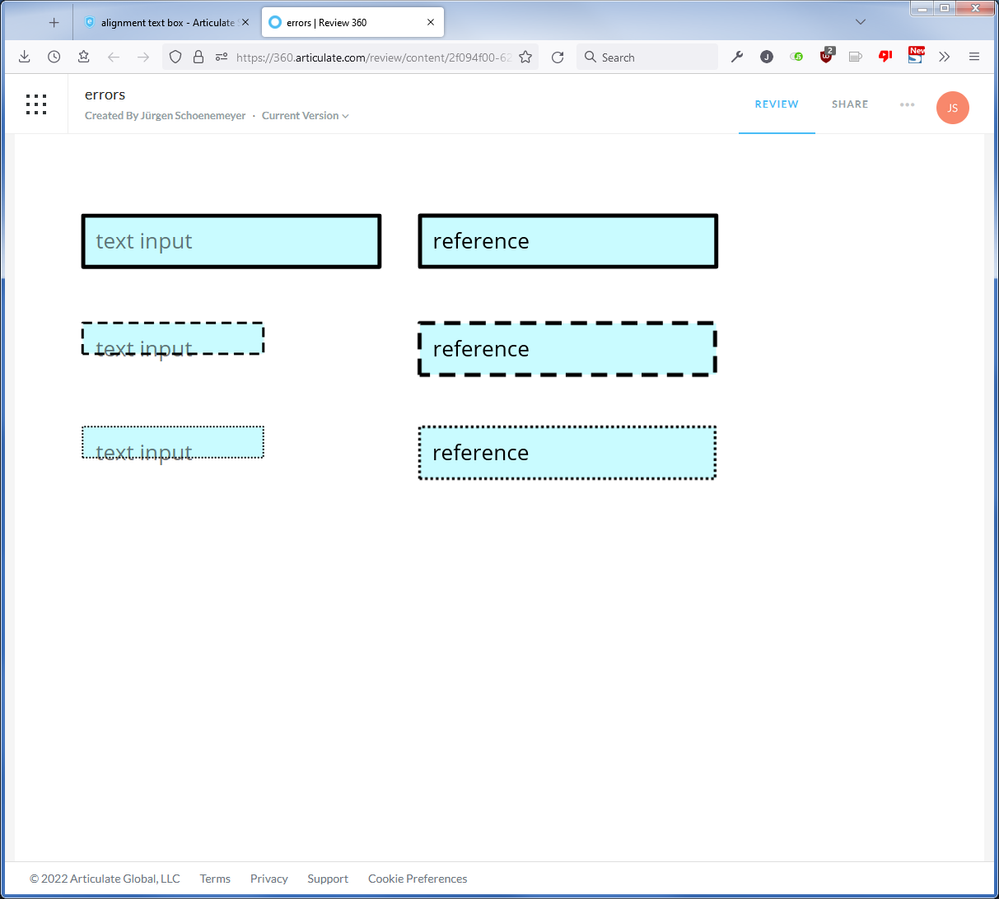Open the three-dots more options menu

coord(907,104)
